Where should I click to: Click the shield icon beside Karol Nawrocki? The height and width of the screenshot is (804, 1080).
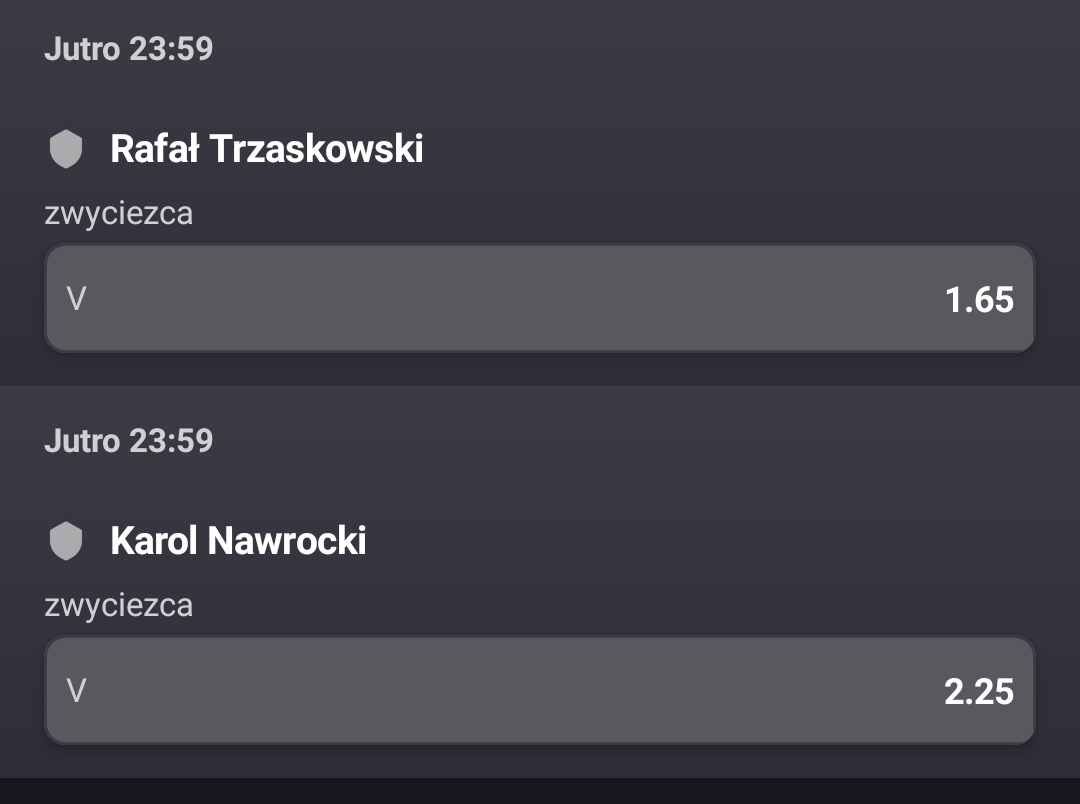[x=66, y=542]
